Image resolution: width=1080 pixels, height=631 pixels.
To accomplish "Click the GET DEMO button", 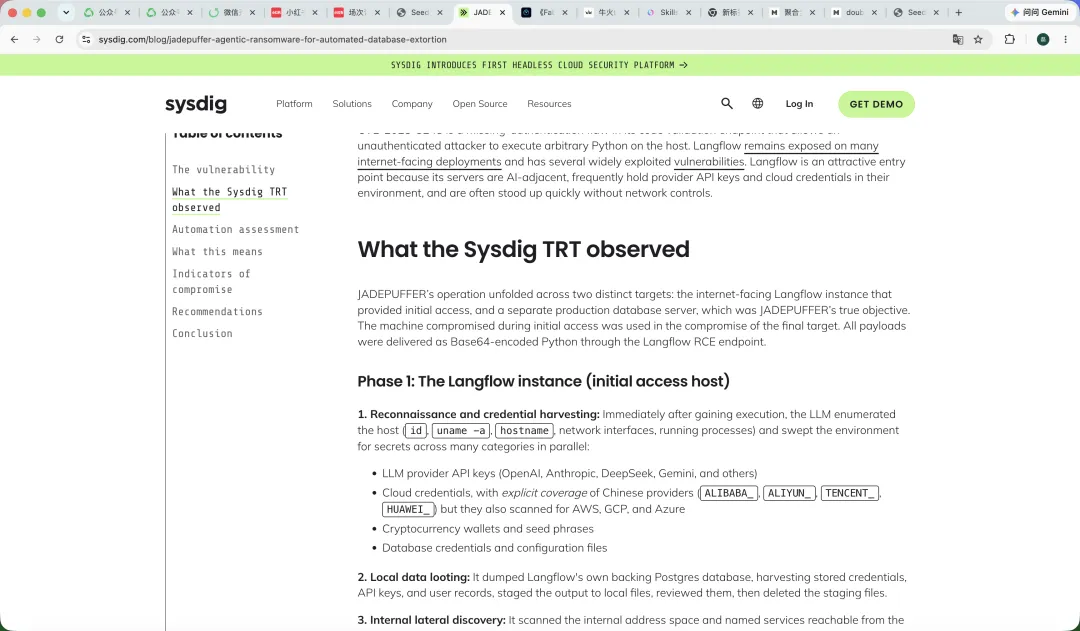I will (876, 104).
